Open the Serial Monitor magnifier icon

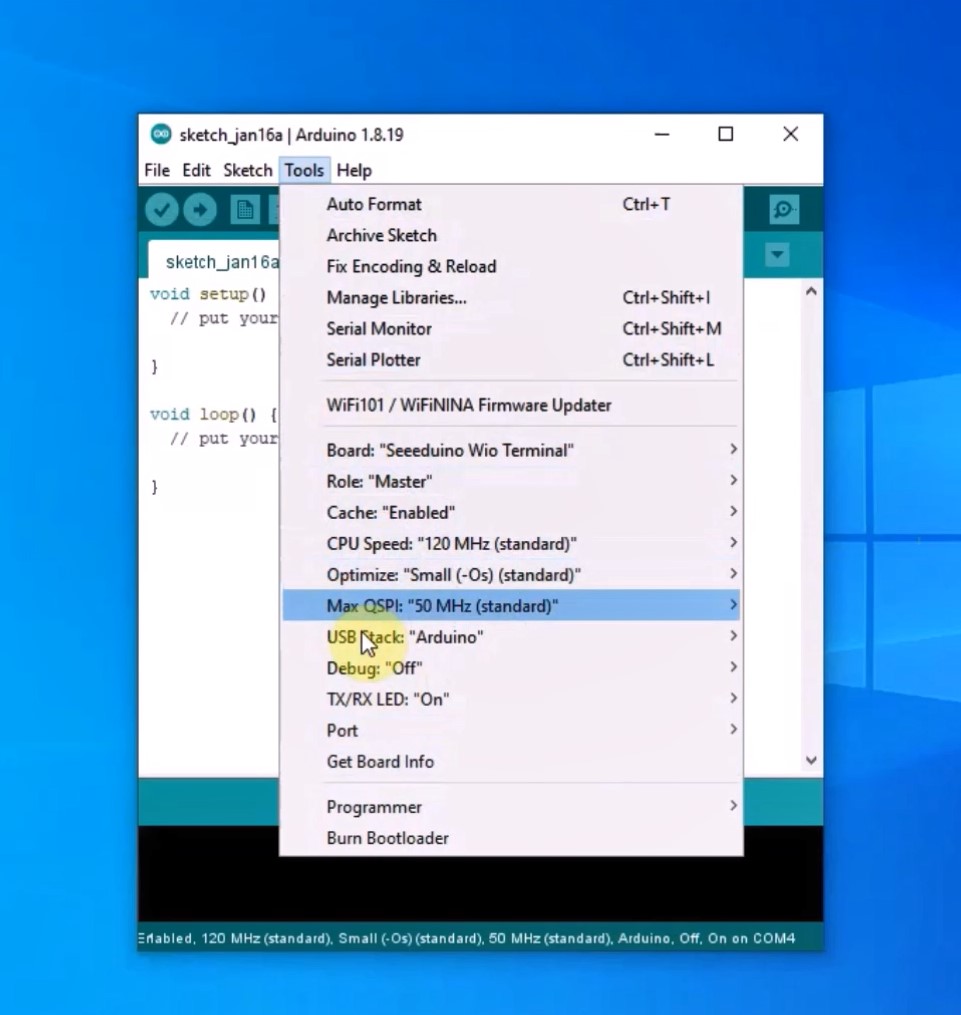(784, 209)
